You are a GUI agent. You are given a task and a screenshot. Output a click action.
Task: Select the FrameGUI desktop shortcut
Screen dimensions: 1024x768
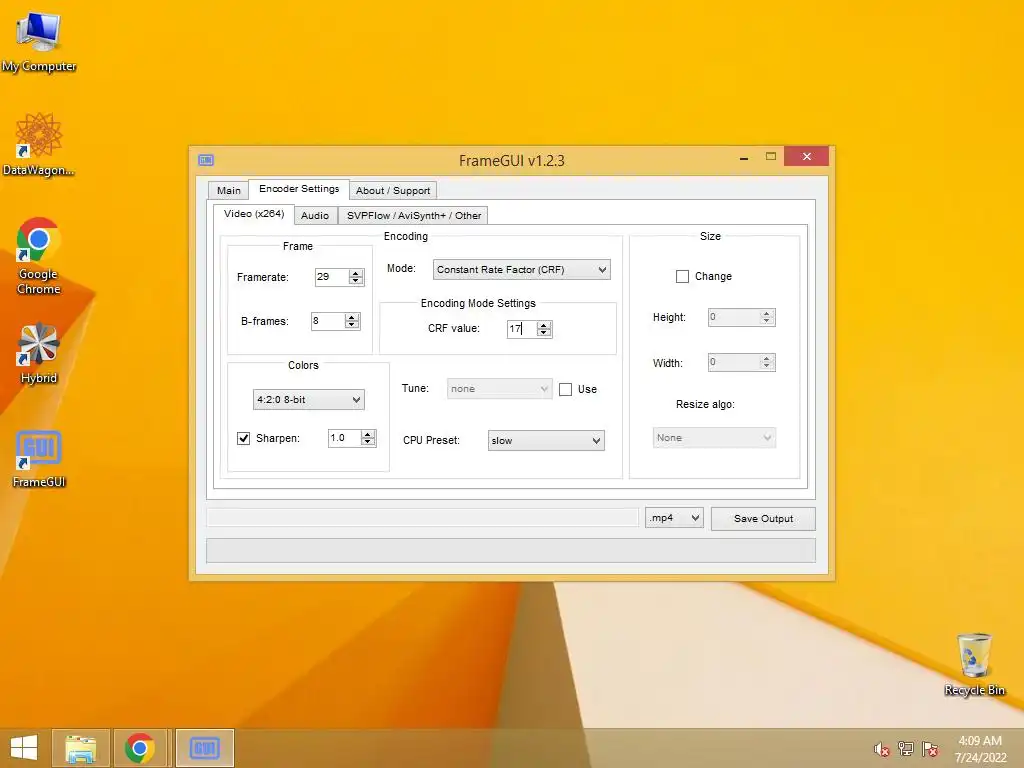[x=39, y=458]
